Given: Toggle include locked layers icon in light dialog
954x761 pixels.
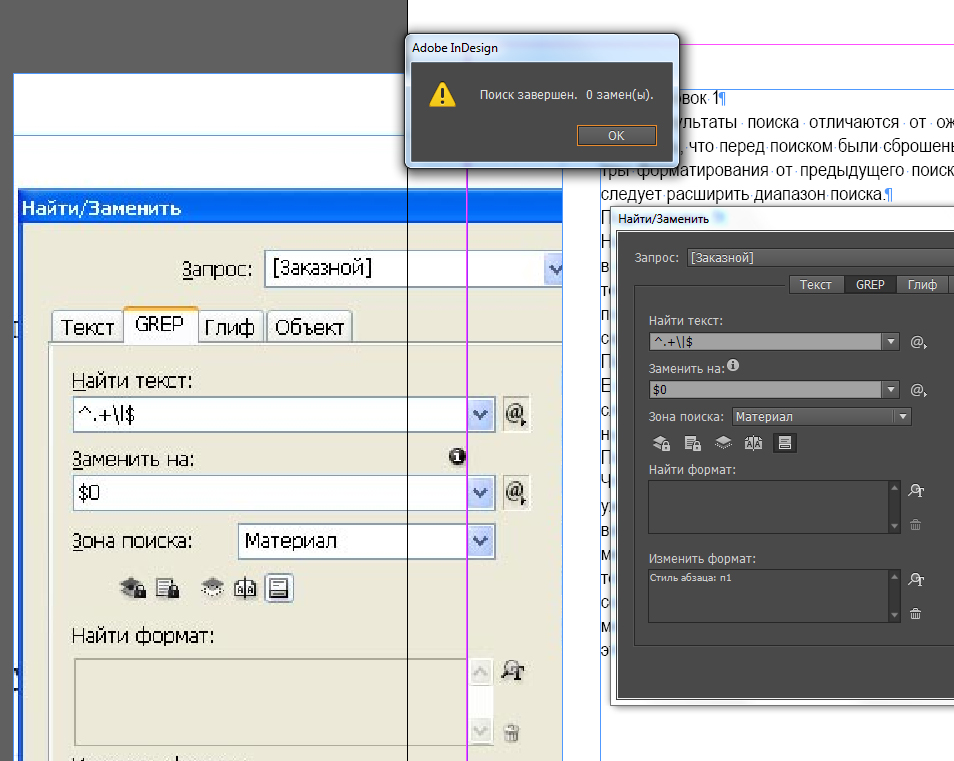Looking at the screenshot, I should (x=133, y=589).
